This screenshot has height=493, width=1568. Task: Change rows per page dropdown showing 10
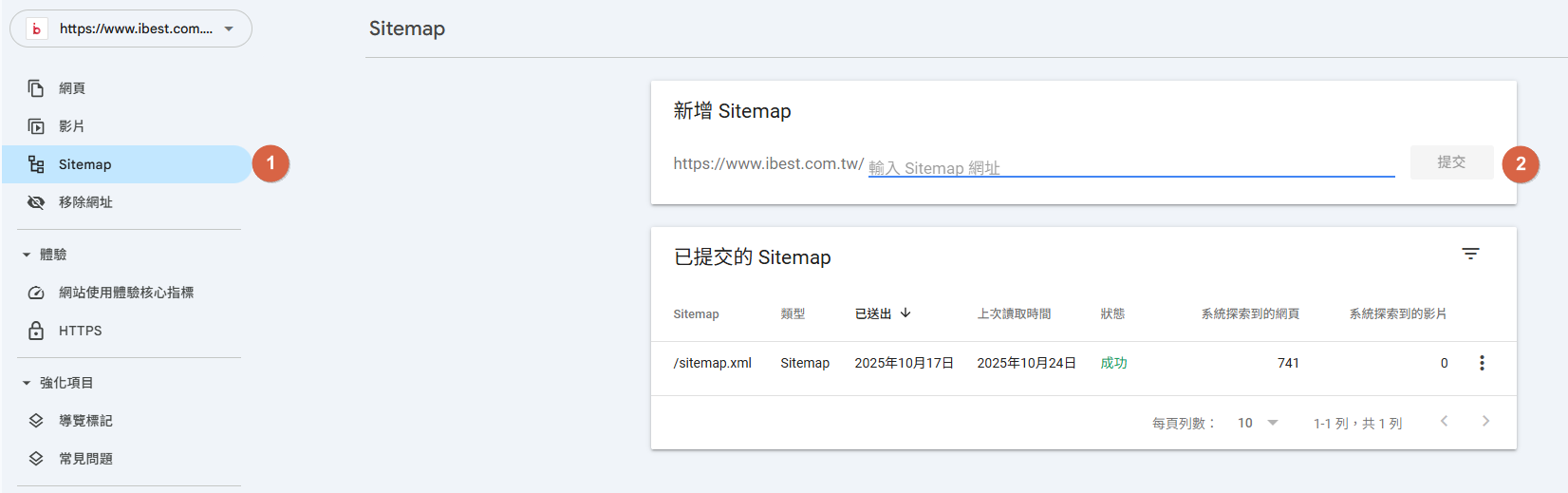coord(1258,423)
